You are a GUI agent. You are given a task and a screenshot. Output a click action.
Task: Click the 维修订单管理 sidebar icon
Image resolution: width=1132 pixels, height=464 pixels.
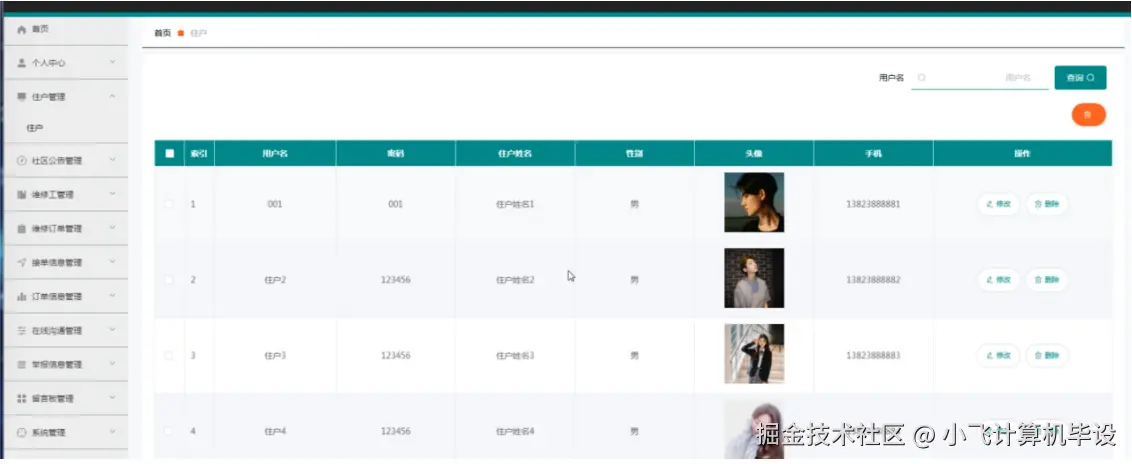tap(22, 229)
